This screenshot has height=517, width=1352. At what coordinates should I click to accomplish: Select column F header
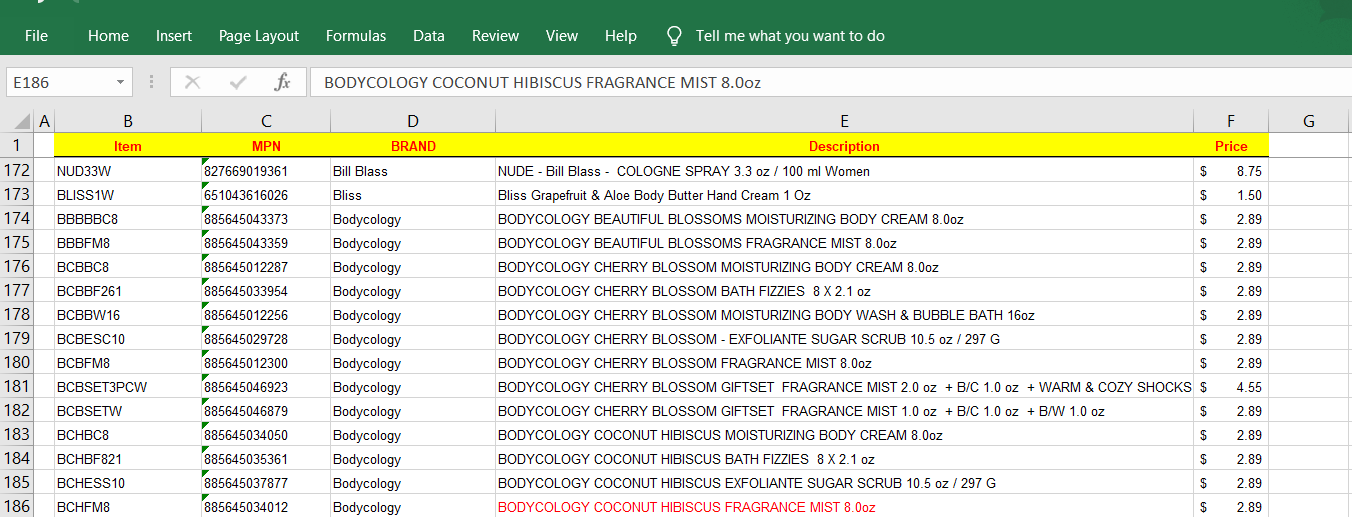(1231, 121)
